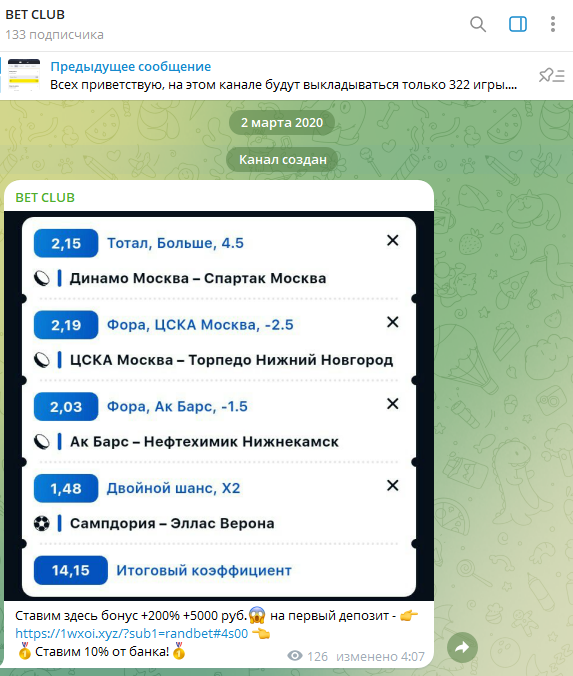Viewport: 573px width, 676px height.
Task: Click the Канал создан service message
Action: 283,160
